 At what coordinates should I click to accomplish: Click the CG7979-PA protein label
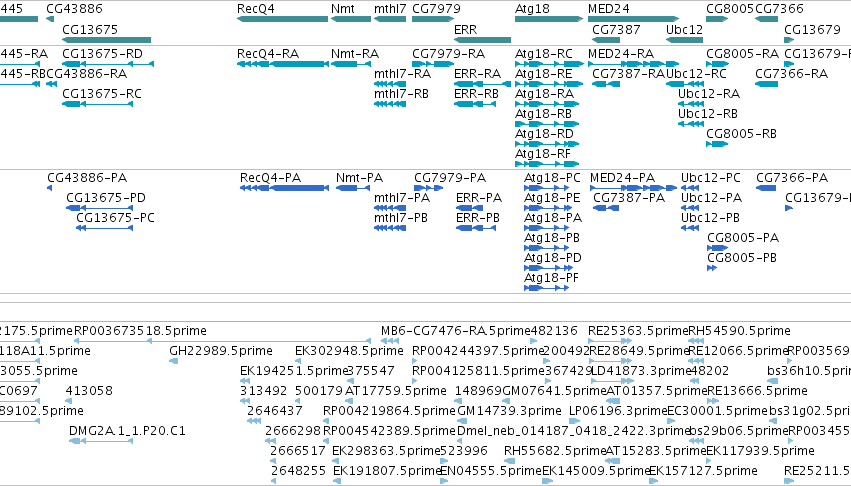pos(450,178)
